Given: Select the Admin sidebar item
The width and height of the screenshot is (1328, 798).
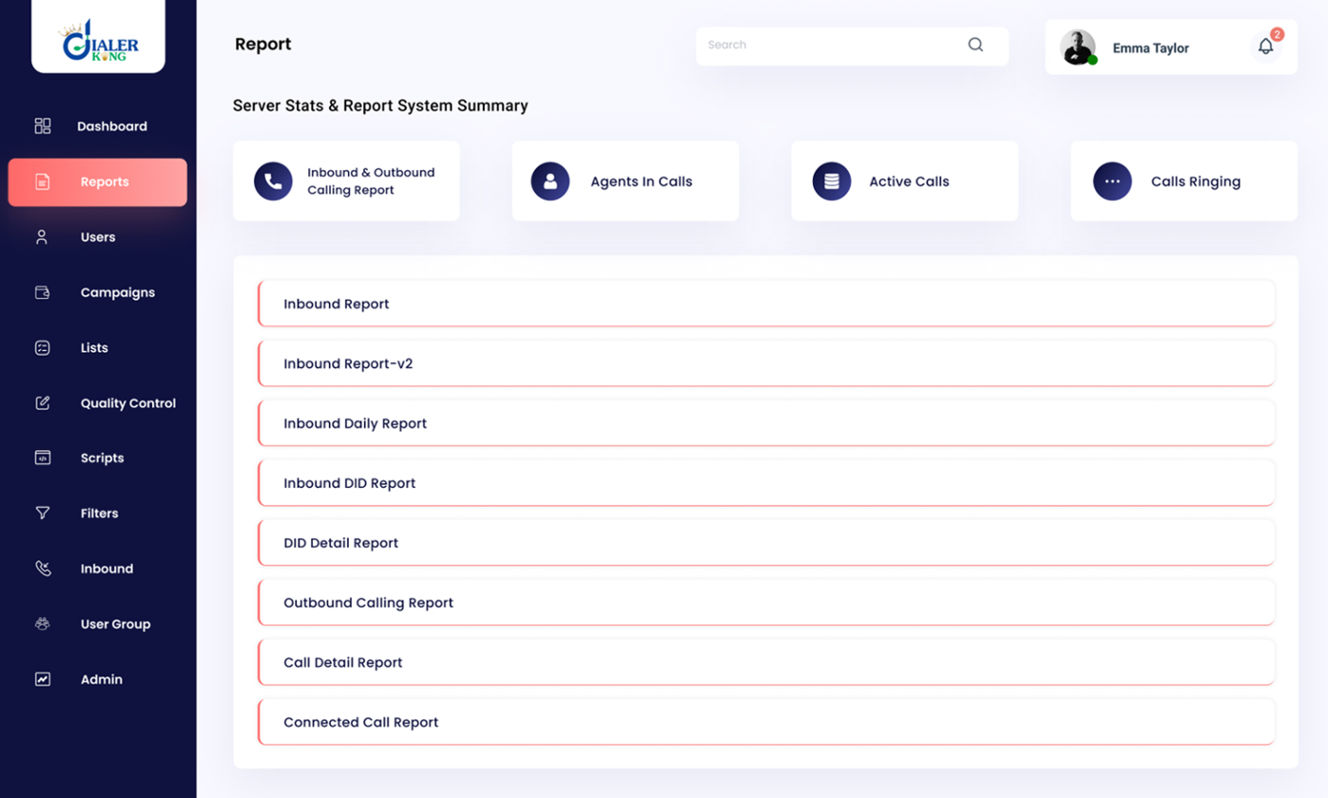Looking at the screenshot, I should click(x=101, y=679).
